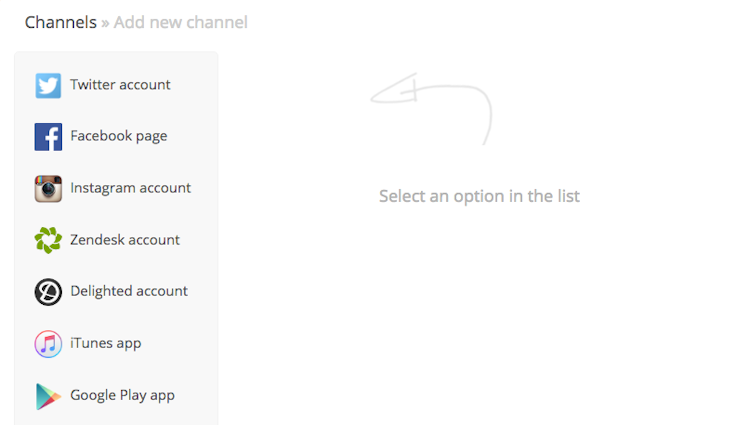Click the Instagram camera icon
Screen dimensions: 750x425
tap(48, 188)
